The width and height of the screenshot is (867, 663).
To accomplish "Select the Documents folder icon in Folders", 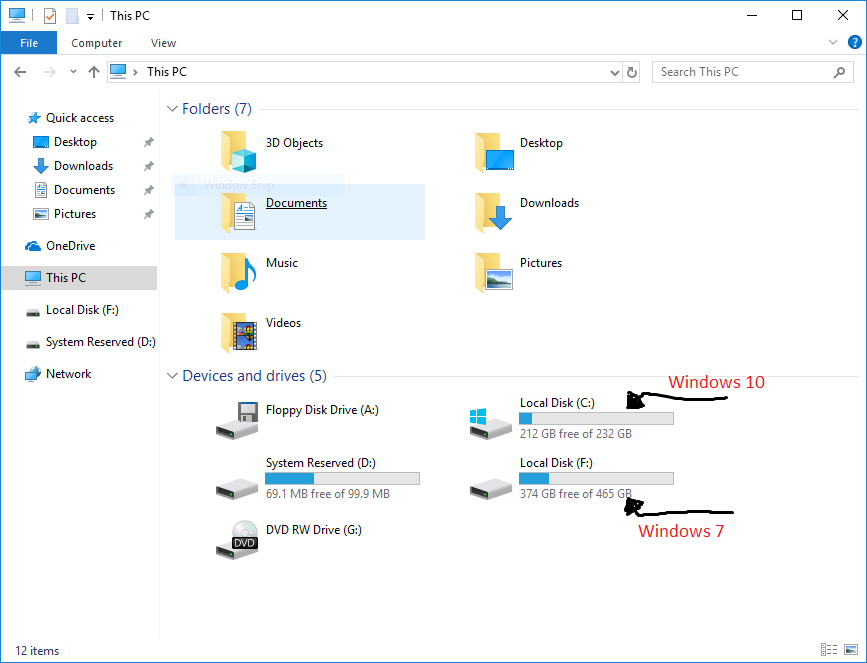I will coord(238,212).
